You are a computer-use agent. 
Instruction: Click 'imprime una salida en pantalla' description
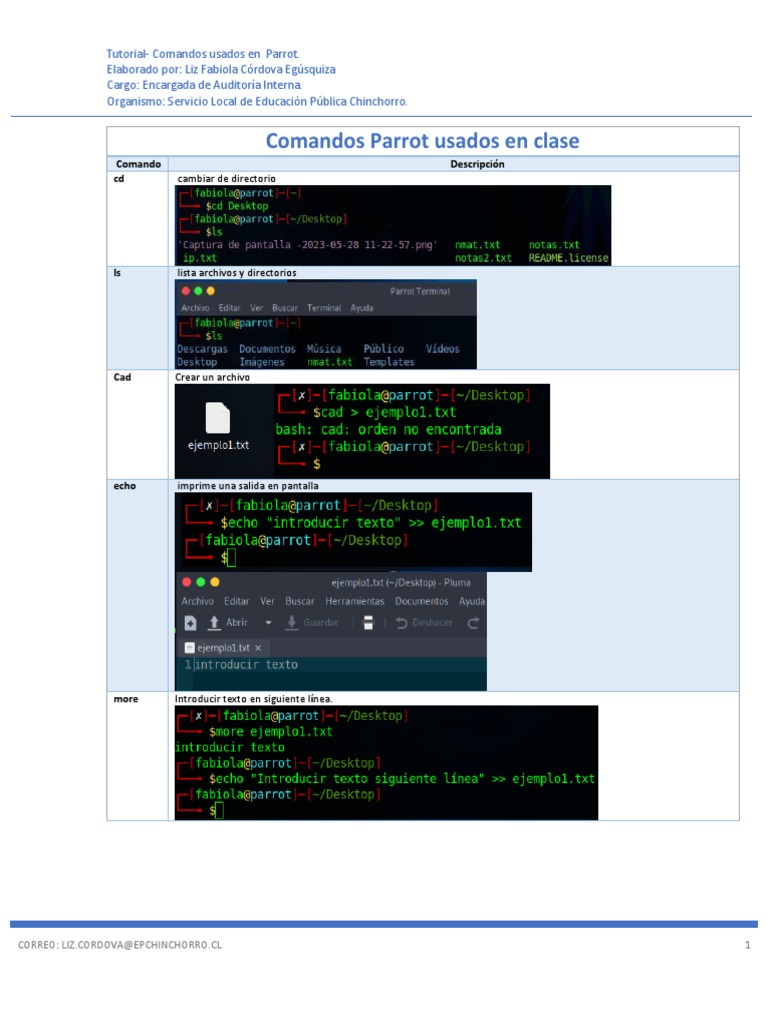(x=248, y=485)
